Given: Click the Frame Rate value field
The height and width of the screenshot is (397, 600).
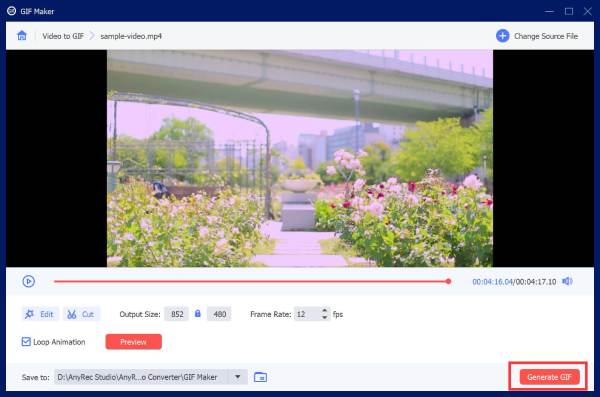Looking at the screenshot, I should point(307,314).
